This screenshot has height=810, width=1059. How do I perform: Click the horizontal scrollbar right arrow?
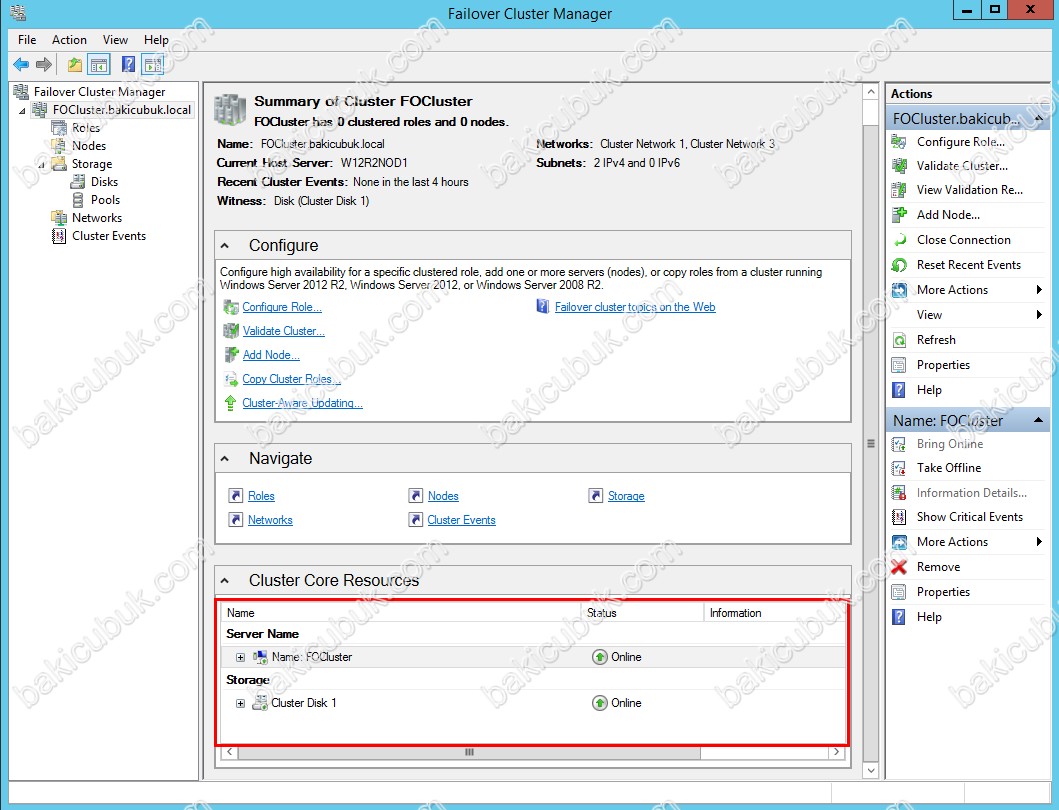click(837, 752)
